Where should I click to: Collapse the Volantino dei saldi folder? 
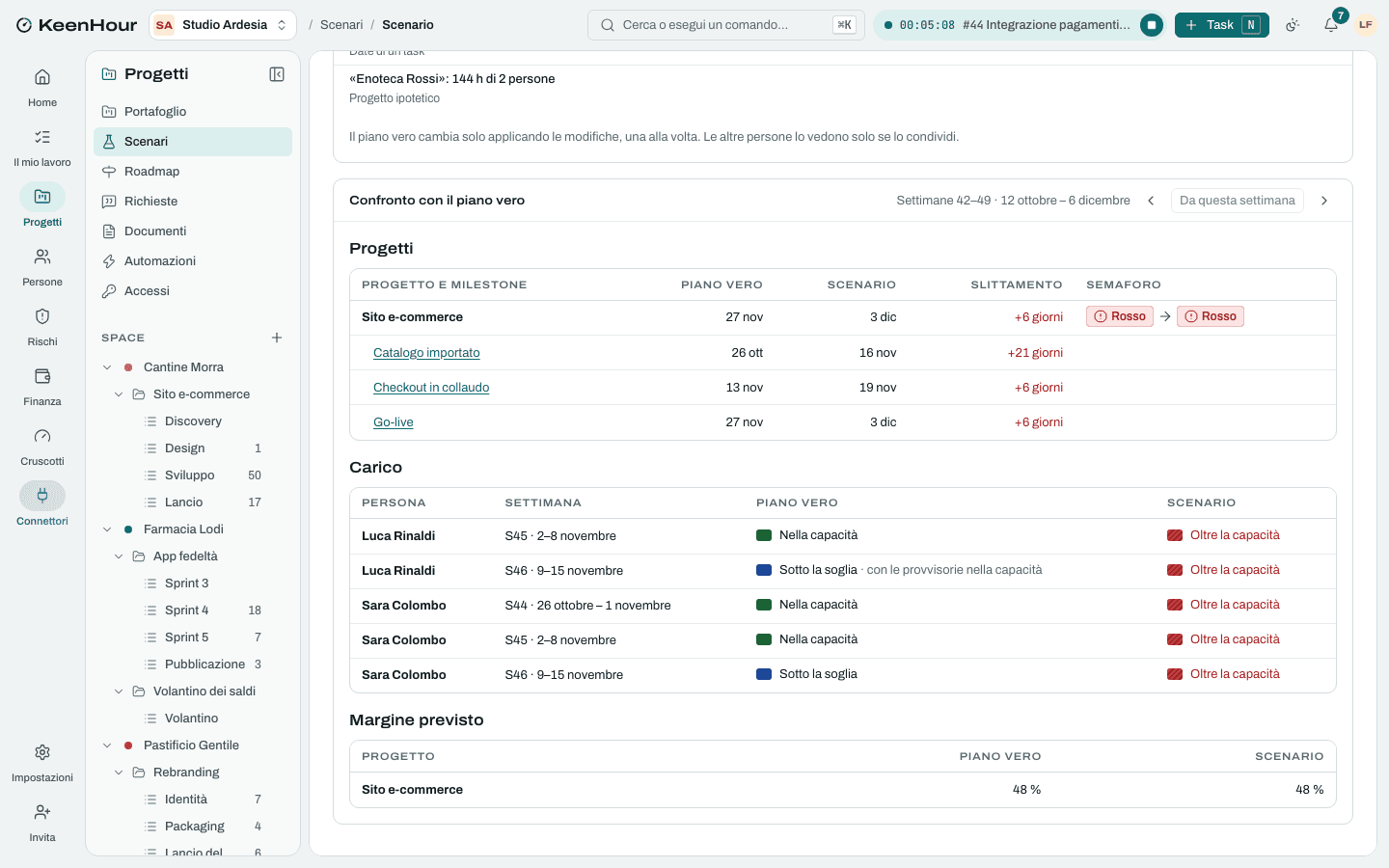click(119, 692)
